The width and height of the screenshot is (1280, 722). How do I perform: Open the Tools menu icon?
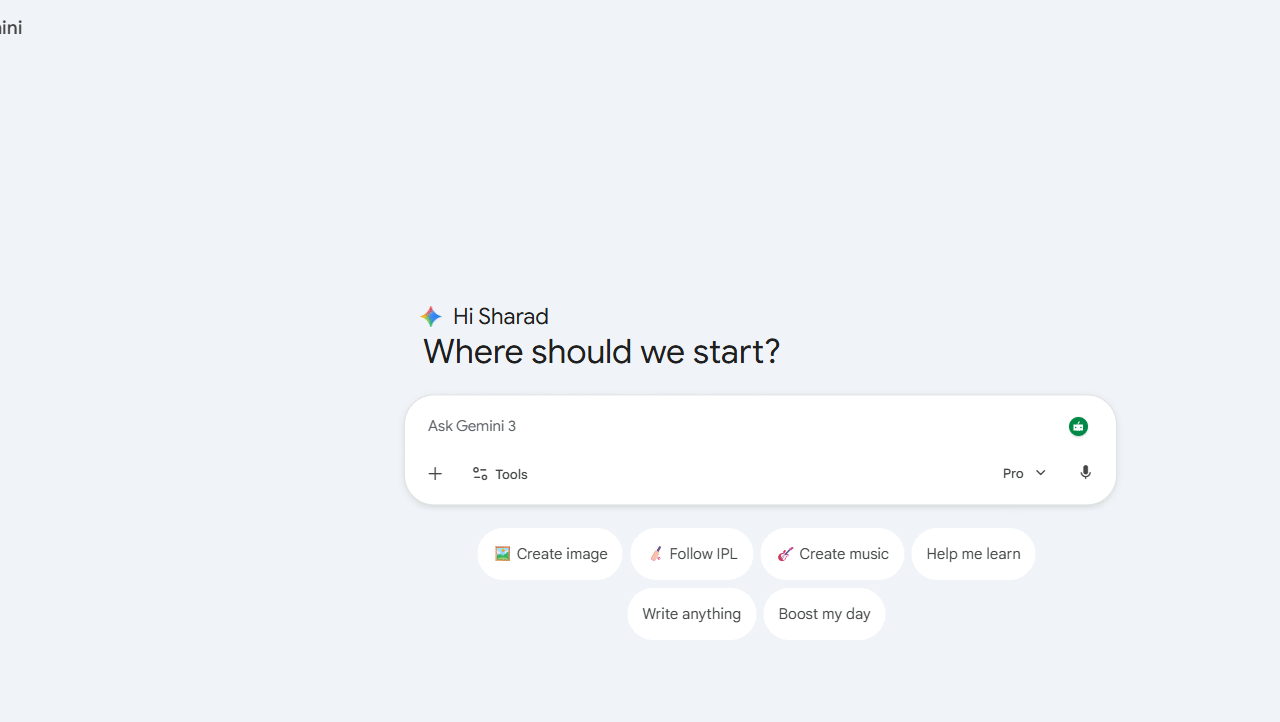[x=480, y=473]
